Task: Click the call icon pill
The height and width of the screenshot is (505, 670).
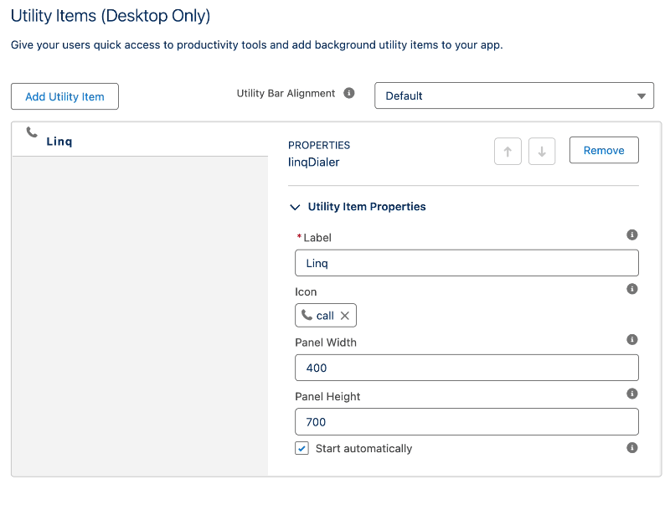Action: point(320,316)
